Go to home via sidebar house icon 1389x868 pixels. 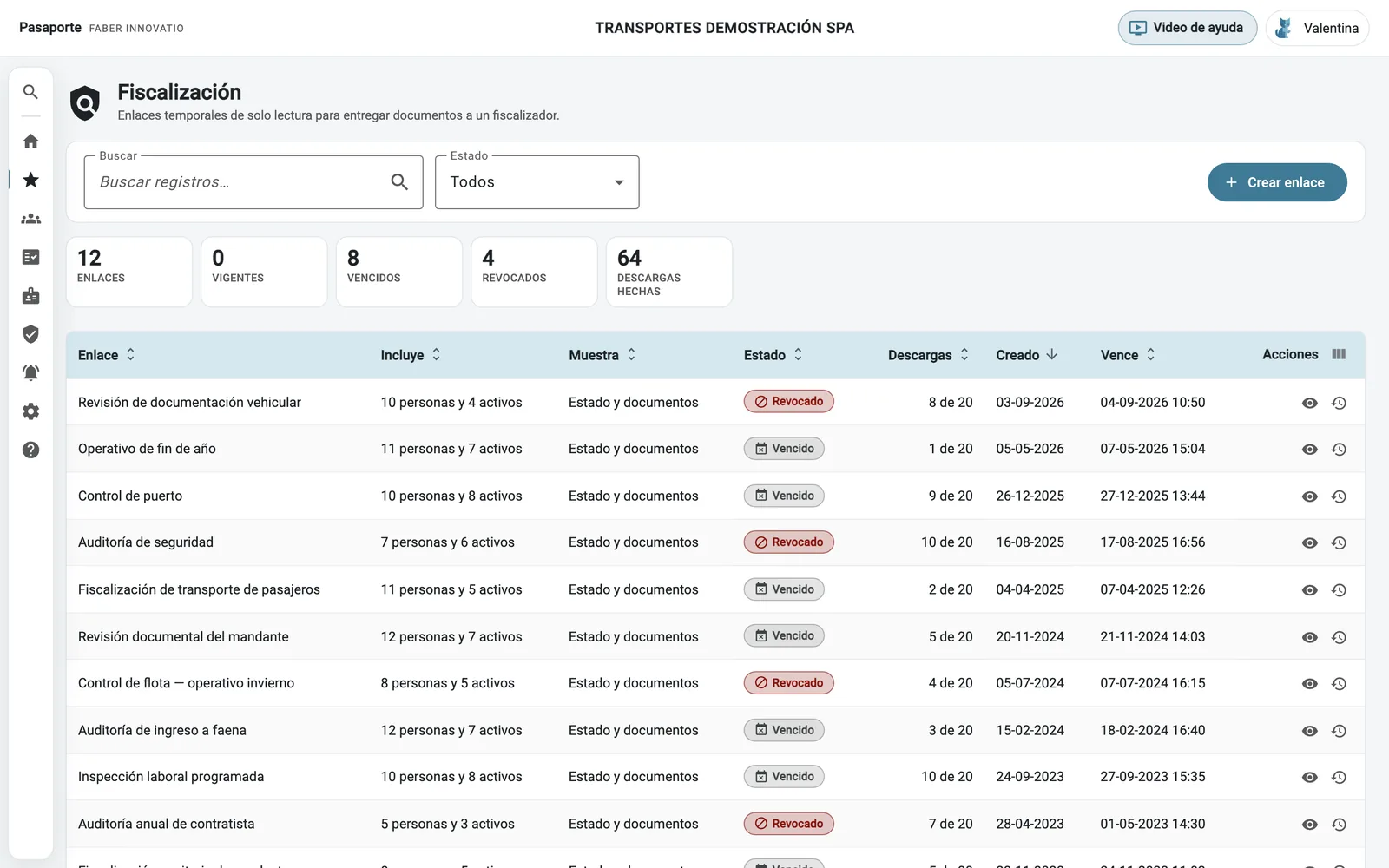tap(30, 141)
